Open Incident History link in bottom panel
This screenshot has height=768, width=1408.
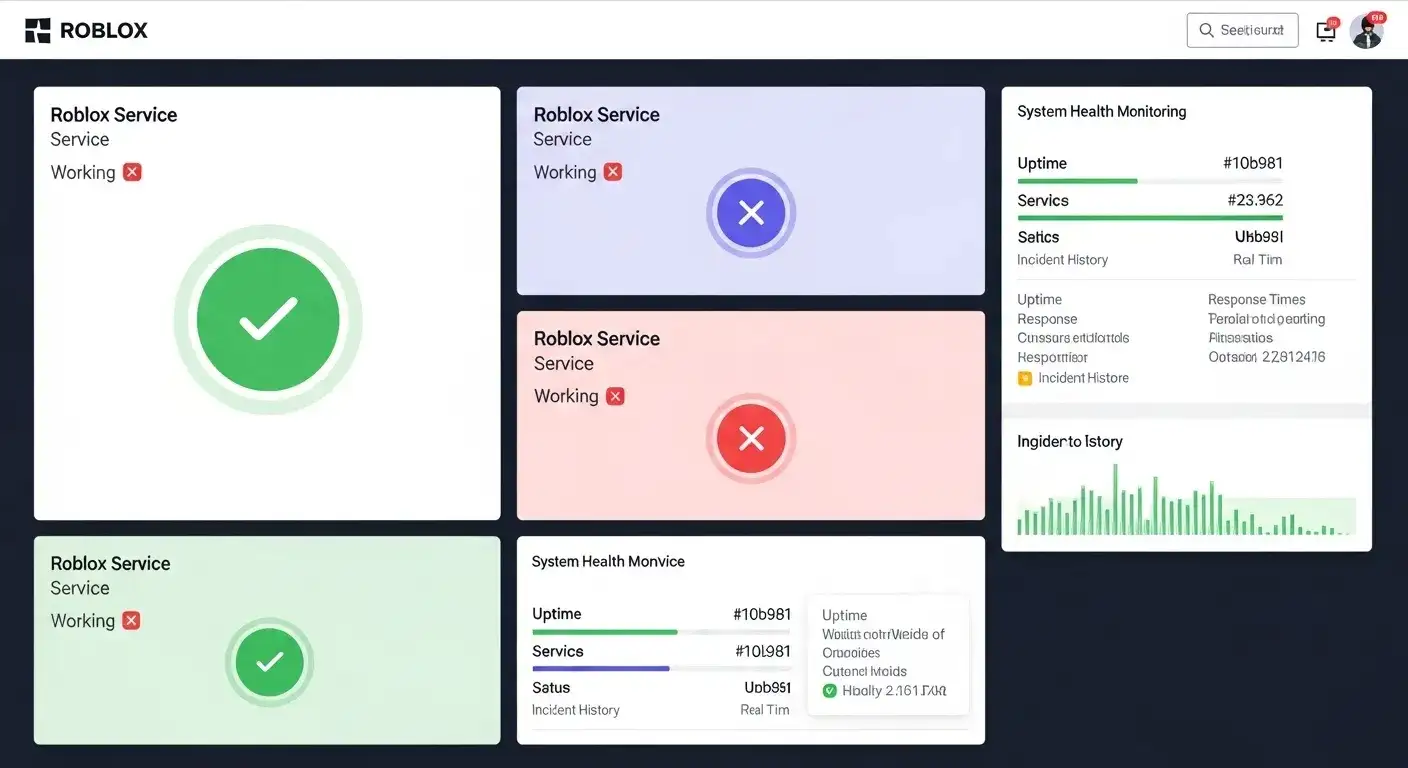pyautogui.click(x=575, y=710)
